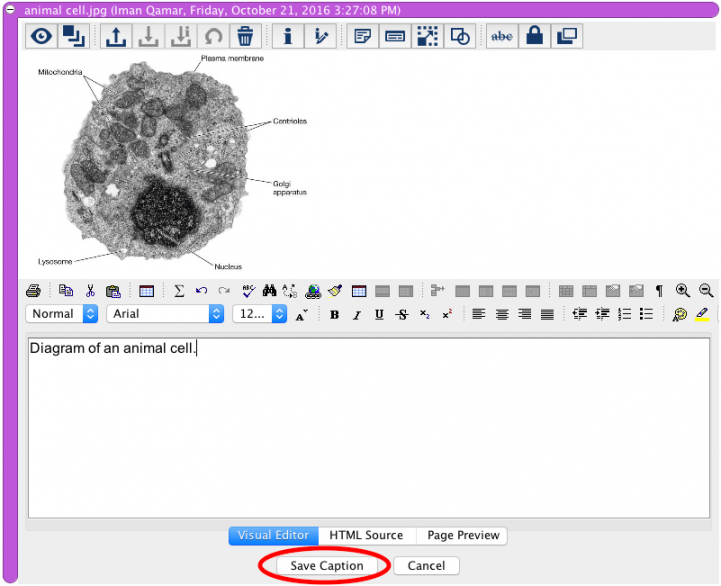Switch to the Page Preview tab
The height and width of the screenshot is (586, 721).
click(462, 536)
